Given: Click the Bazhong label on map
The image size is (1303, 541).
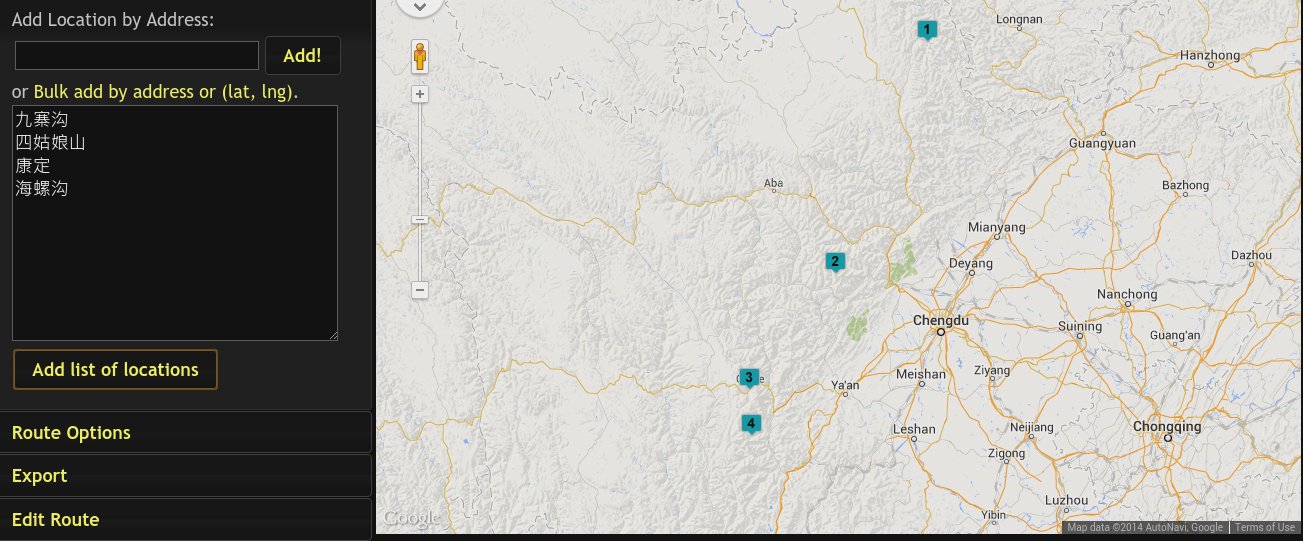Looking at the screenshot, I should (1186, 186).
